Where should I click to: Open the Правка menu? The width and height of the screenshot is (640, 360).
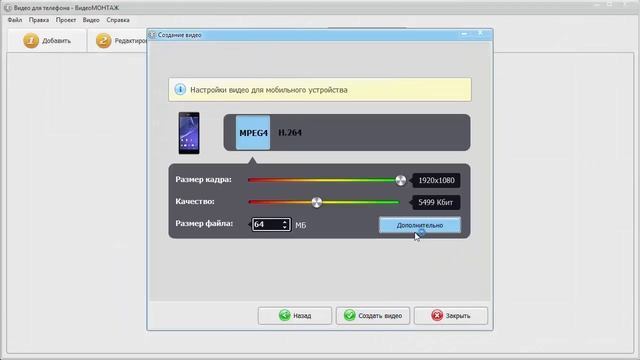click(39, 20)
